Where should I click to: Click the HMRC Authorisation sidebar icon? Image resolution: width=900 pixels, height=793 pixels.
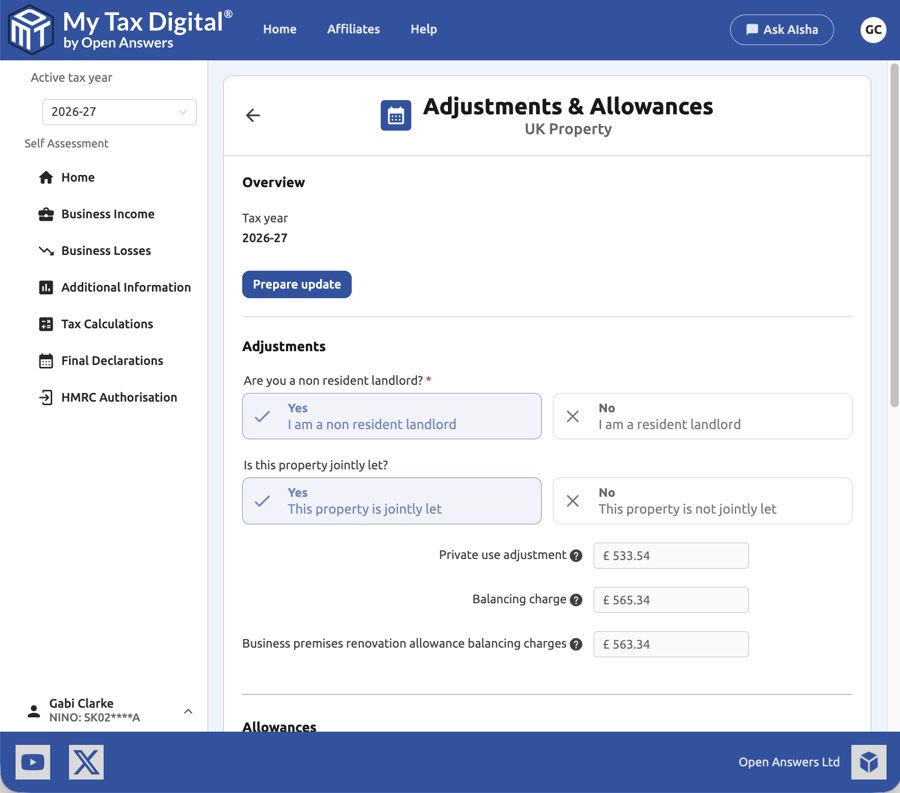tap(46, 397)
